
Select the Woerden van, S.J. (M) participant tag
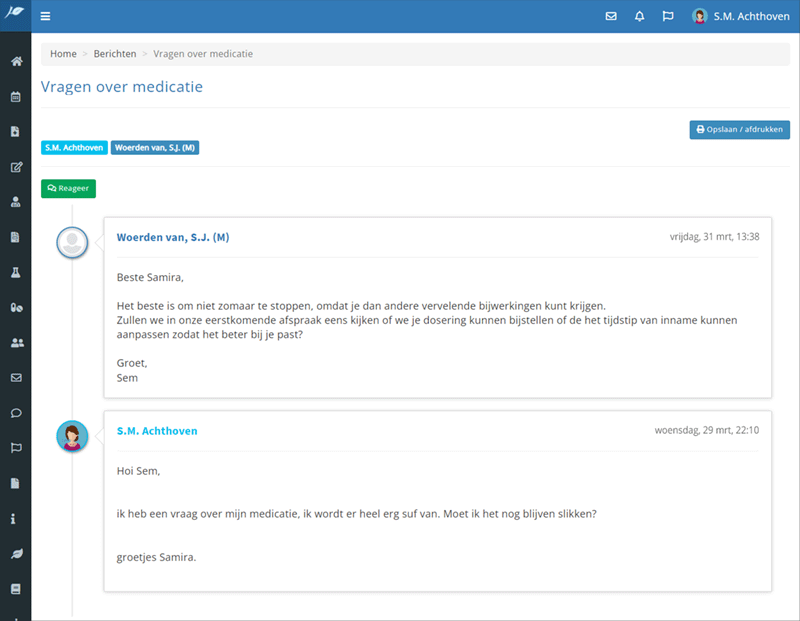pos(154,148)
